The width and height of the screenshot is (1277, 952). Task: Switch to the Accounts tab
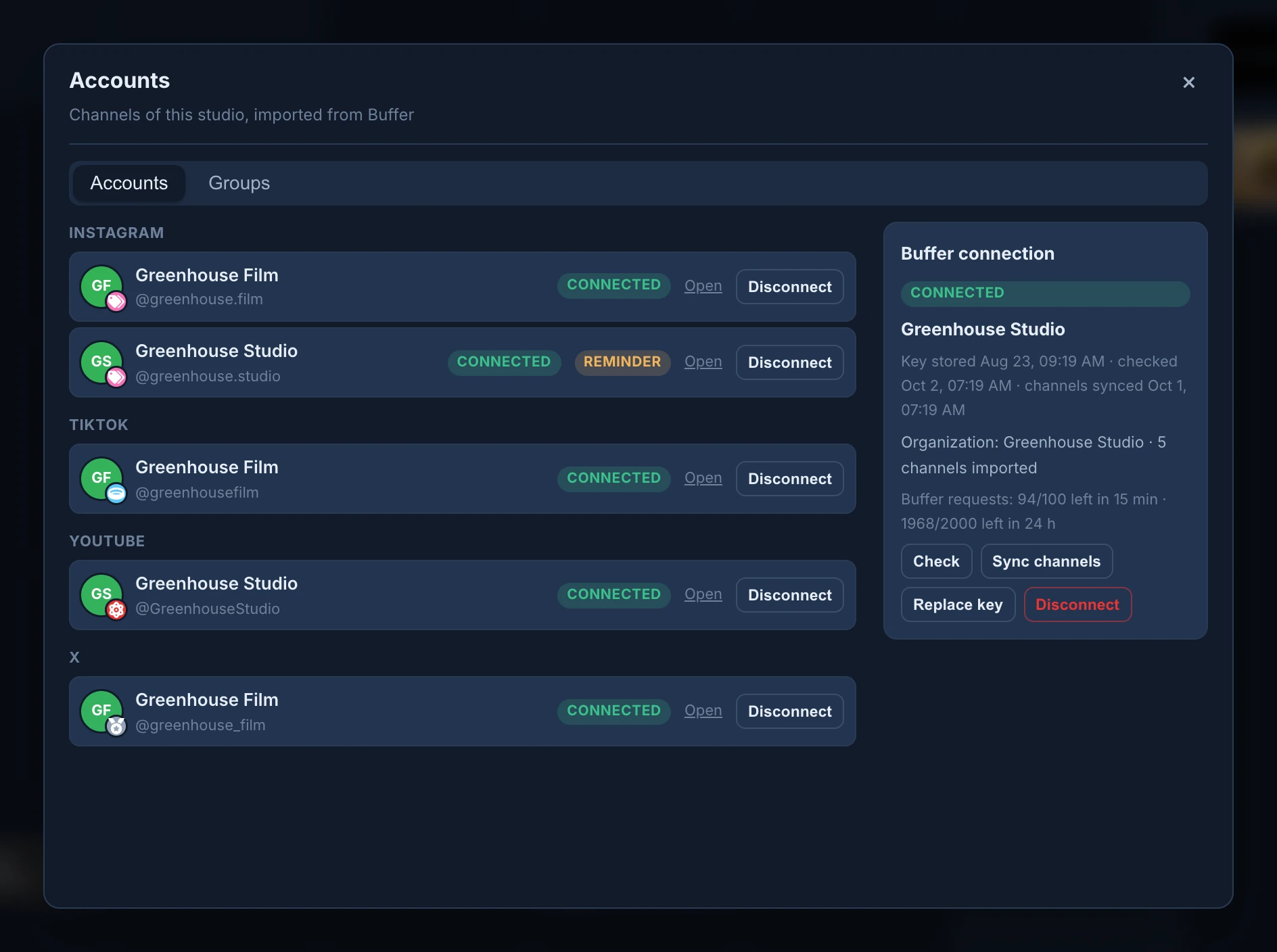pos(129,183)
